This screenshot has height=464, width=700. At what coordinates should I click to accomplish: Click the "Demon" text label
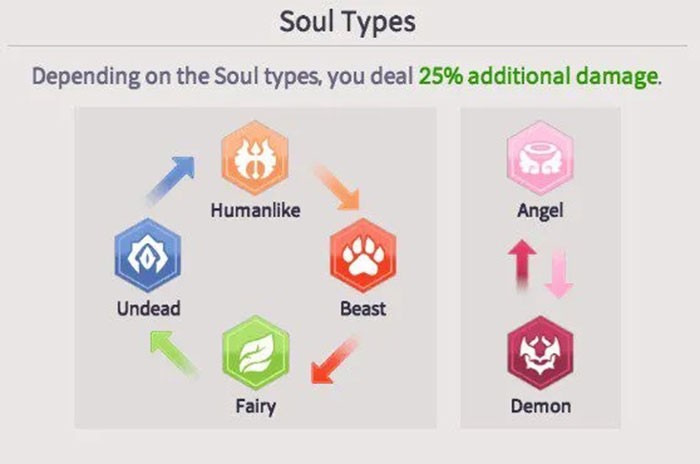[x=540, y=406]
